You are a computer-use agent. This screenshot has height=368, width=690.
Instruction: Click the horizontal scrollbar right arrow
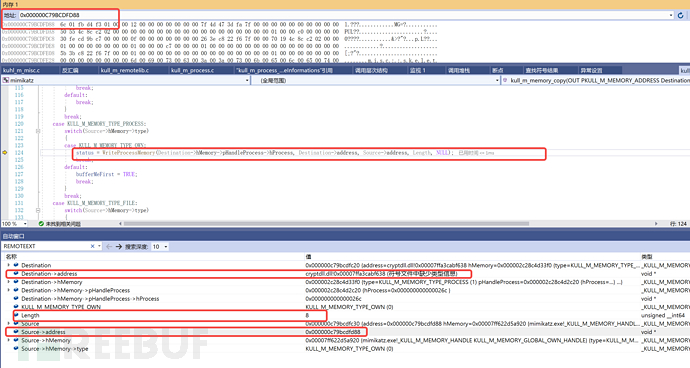[x=656, y=224]
